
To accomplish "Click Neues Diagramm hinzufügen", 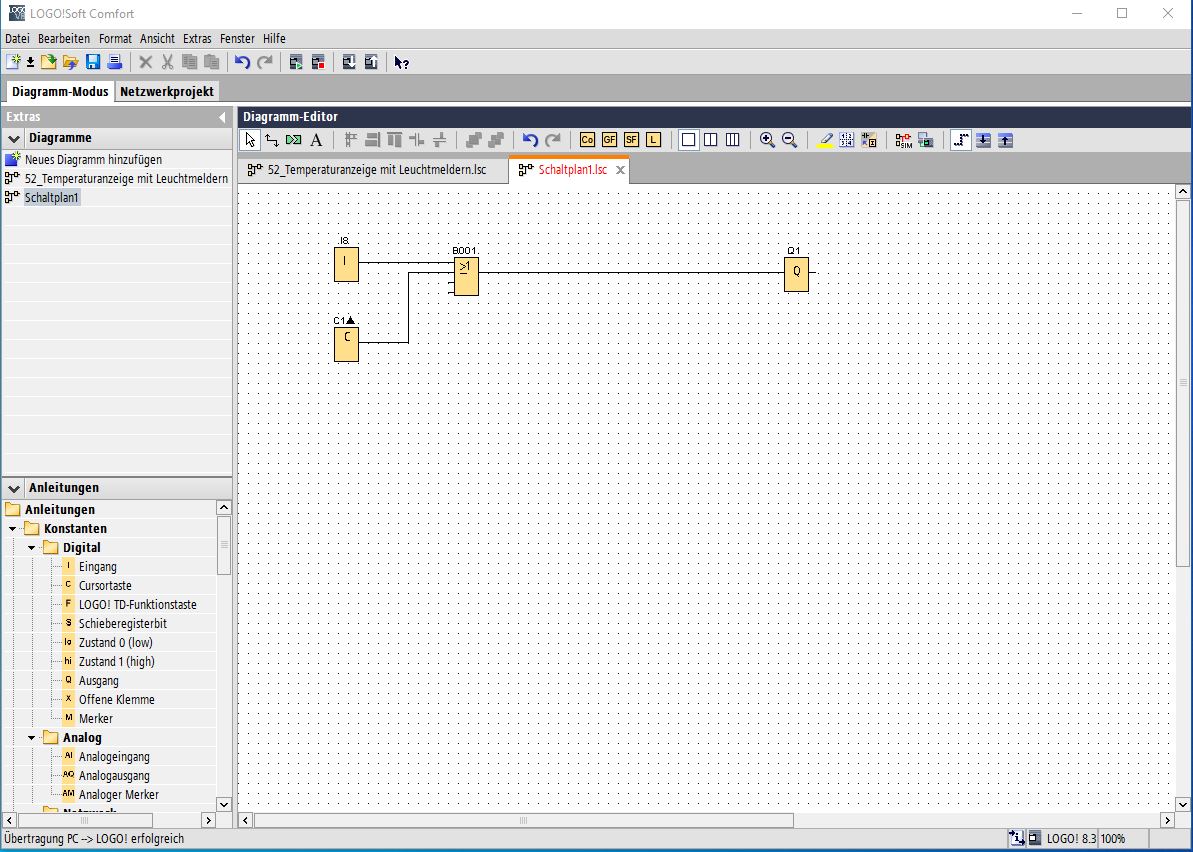I will click(93, 159).
